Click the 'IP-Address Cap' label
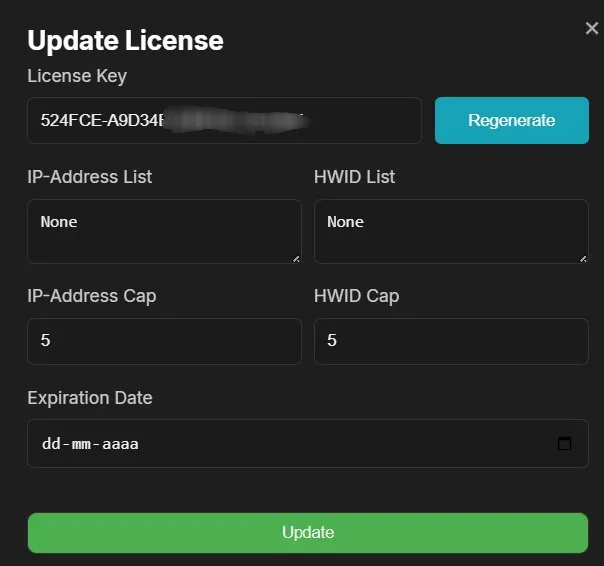 [x=92, y=296]
